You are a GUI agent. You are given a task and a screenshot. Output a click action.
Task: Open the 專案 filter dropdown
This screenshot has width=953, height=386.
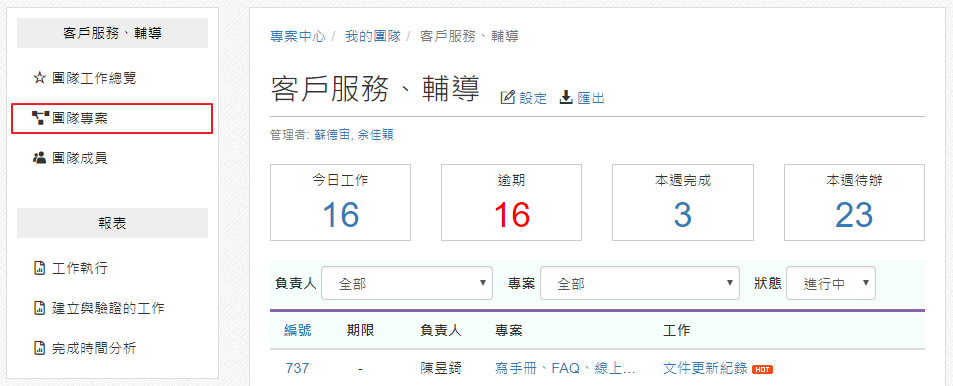pos(640,283)
